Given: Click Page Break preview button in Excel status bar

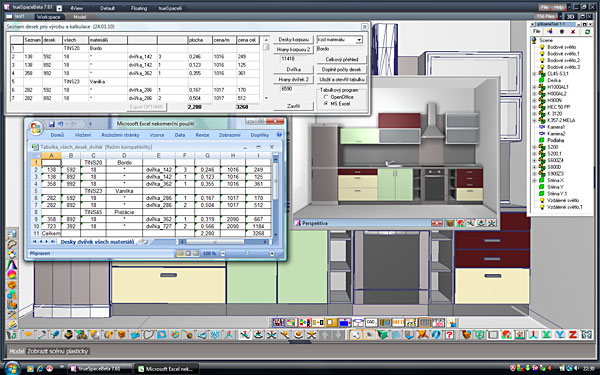Looking at the screenshot, I should (x=196, y=253).
